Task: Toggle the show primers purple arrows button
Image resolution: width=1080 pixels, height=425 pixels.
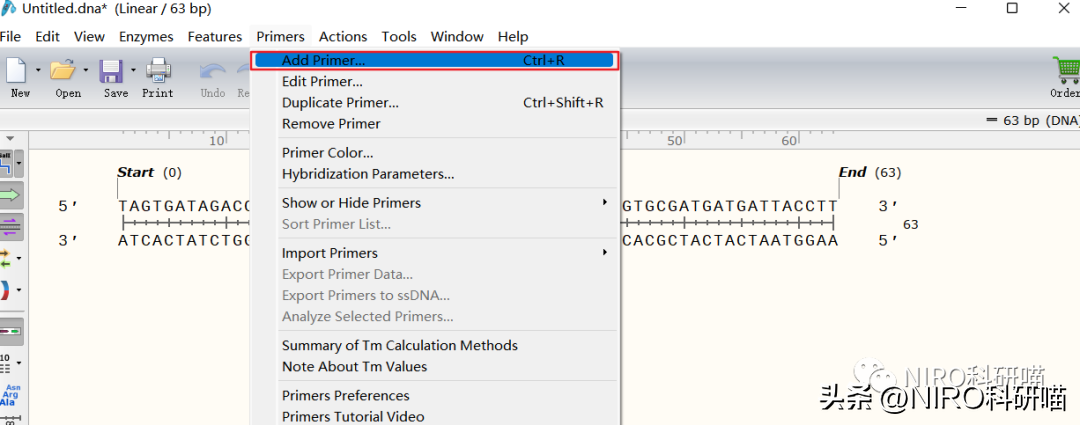Action: point(10,225)
